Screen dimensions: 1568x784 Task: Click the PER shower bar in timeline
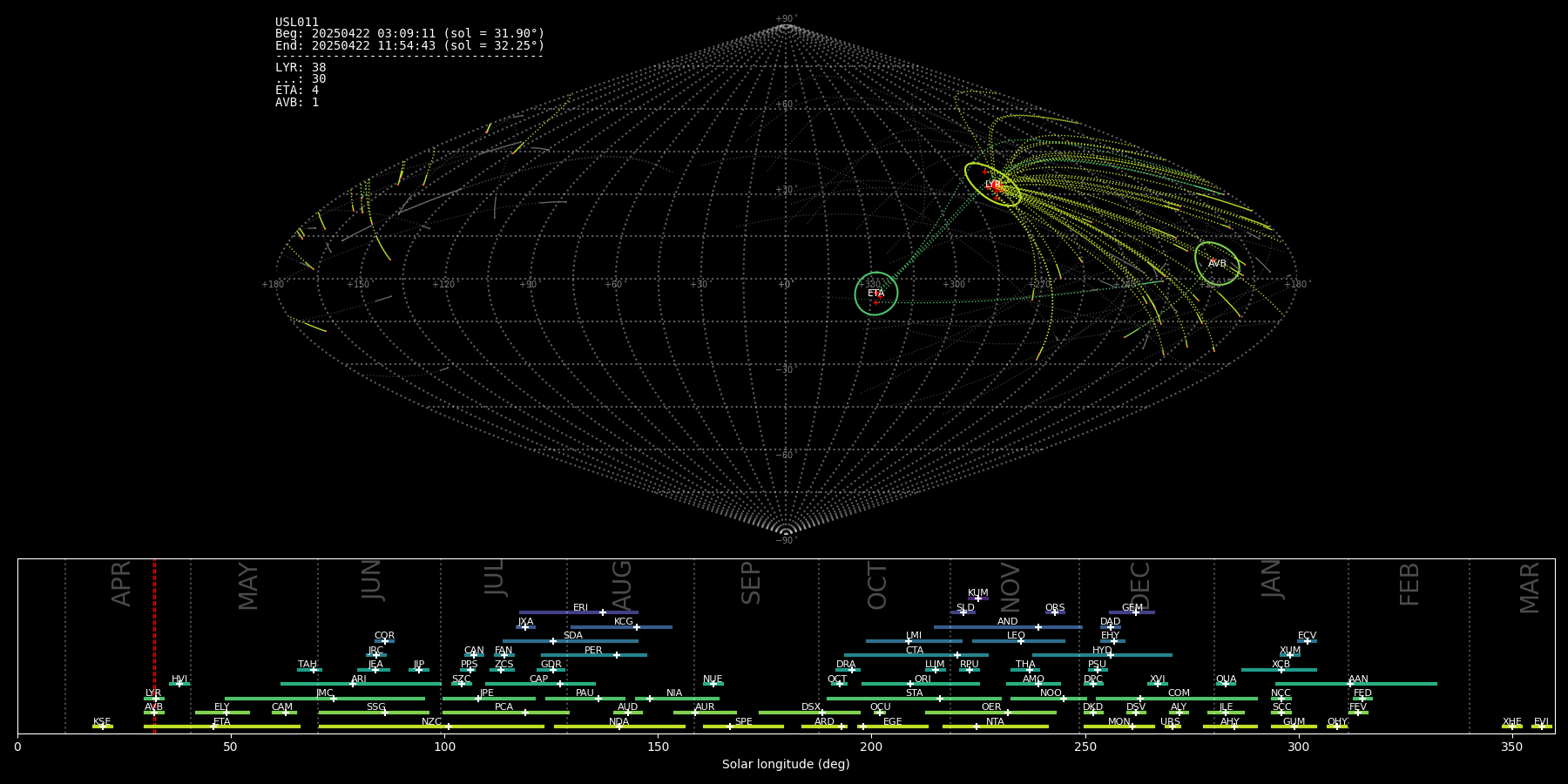[x=593, y=655]
